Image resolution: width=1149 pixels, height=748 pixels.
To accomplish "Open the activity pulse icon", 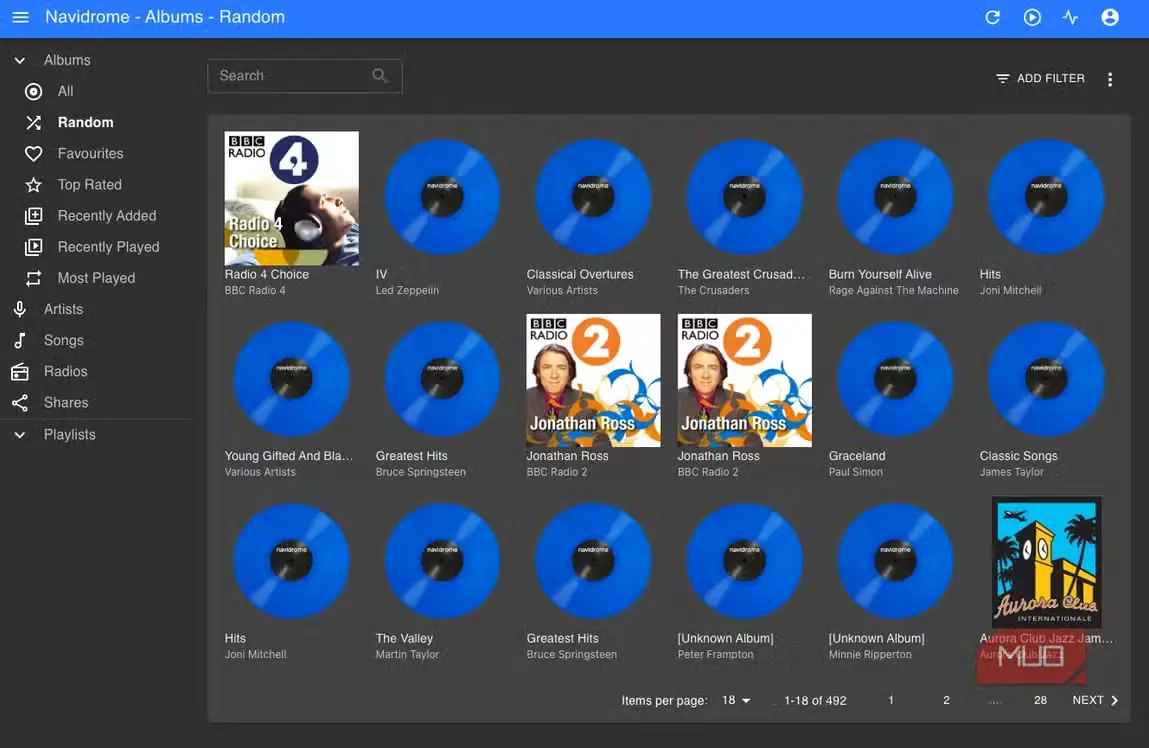I will click(x=1071, y=17).
